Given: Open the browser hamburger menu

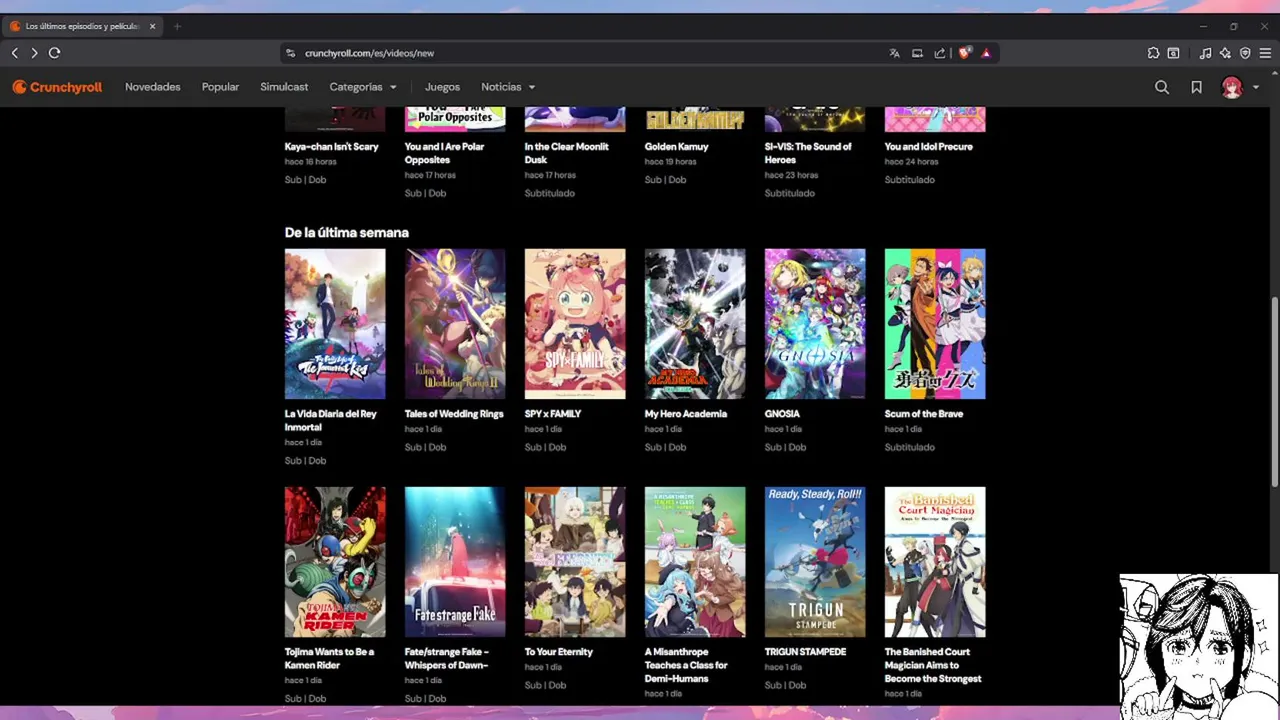Looking at the screenshot, I should click(x=1265, y=53).
